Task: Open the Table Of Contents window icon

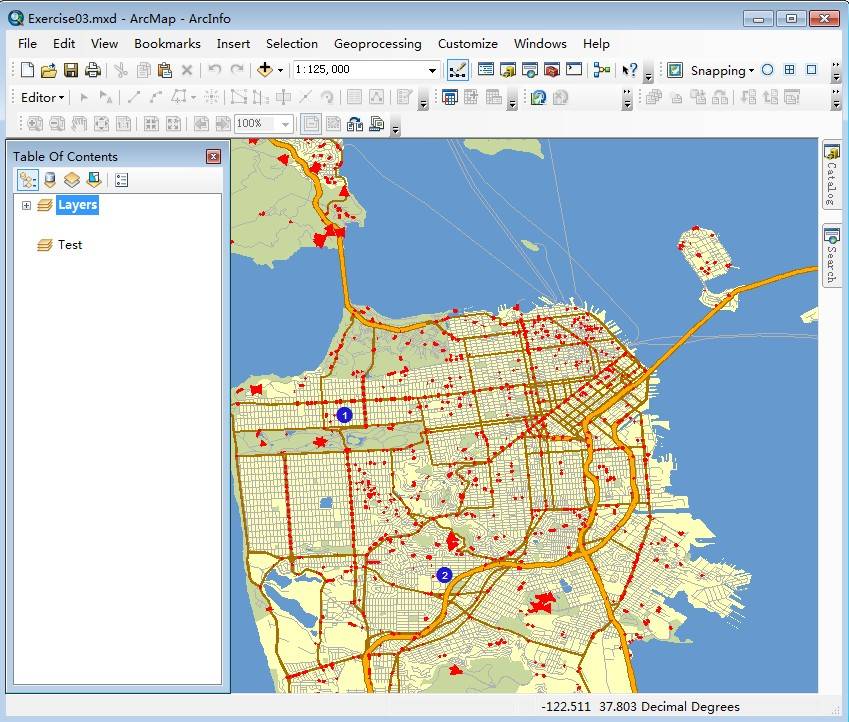Action: (486, 69)
